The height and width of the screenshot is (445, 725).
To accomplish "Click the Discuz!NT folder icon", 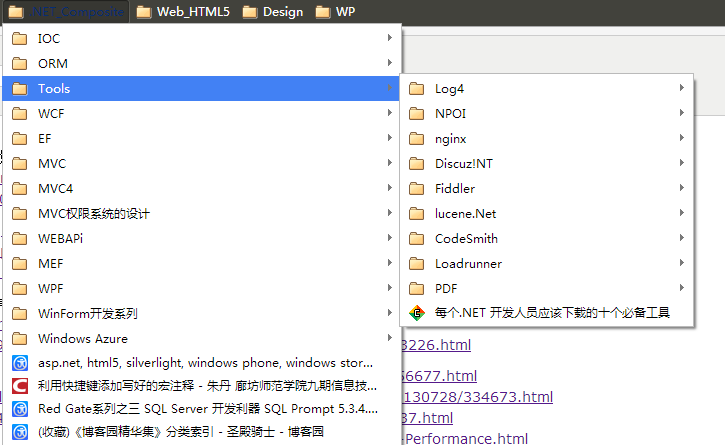I will click(417, 163).
